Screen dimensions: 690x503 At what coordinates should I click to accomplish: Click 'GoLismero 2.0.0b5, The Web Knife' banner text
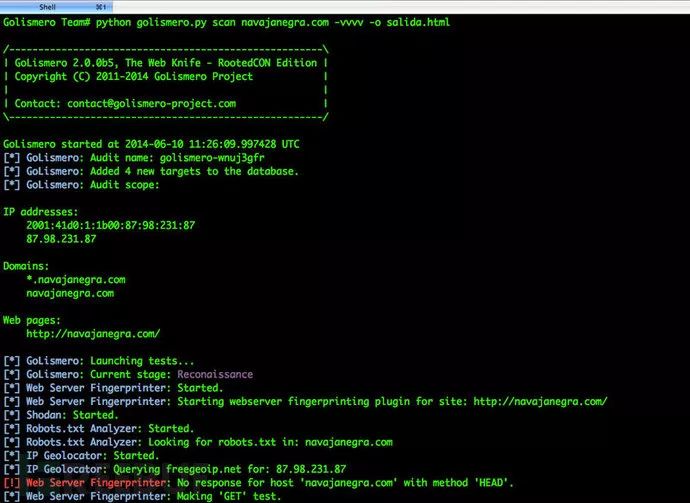pyautogui.click(x=165, y=63)
